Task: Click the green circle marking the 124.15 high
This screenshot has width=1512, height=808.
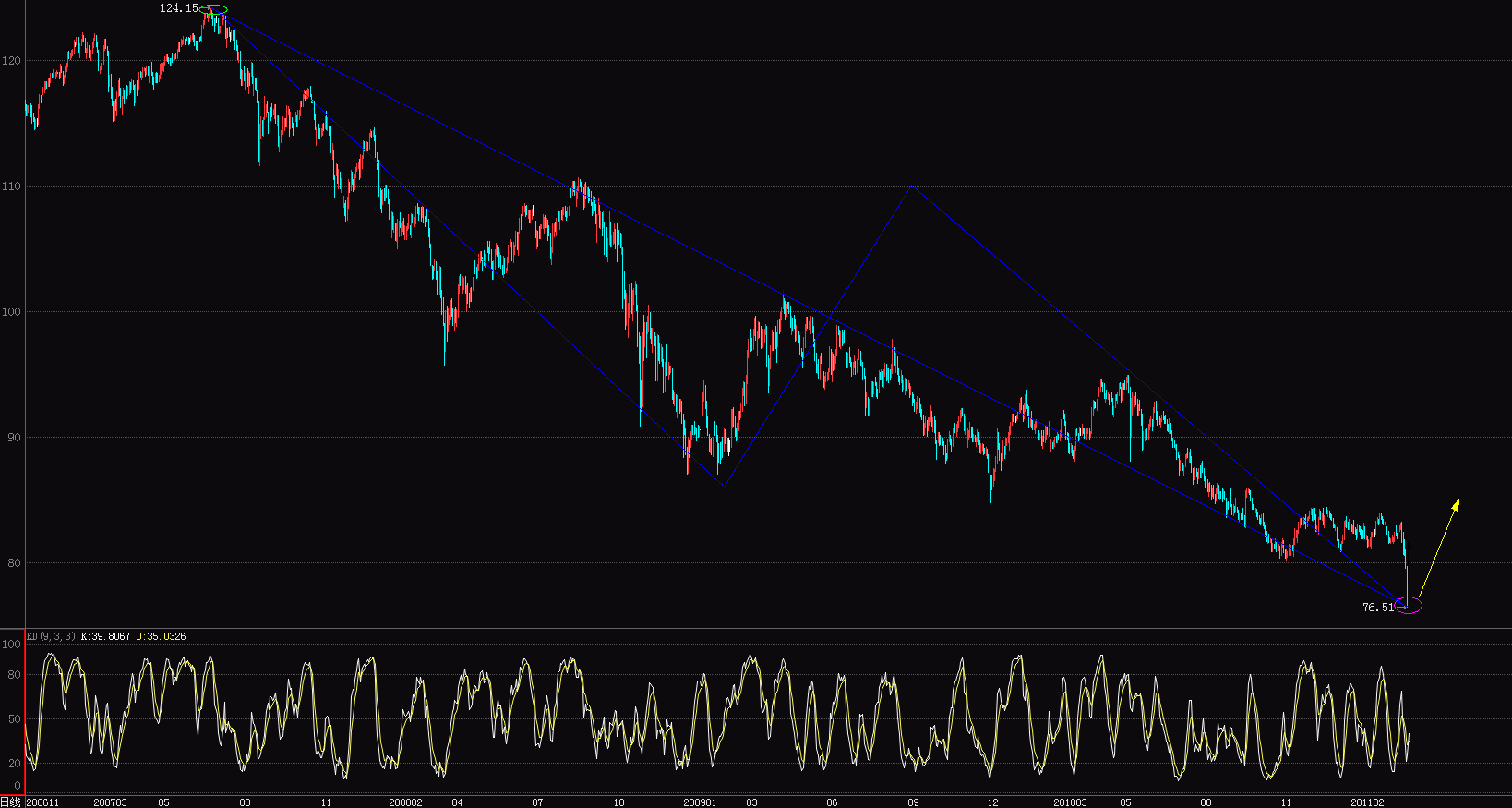Action: tap(213, 10)
